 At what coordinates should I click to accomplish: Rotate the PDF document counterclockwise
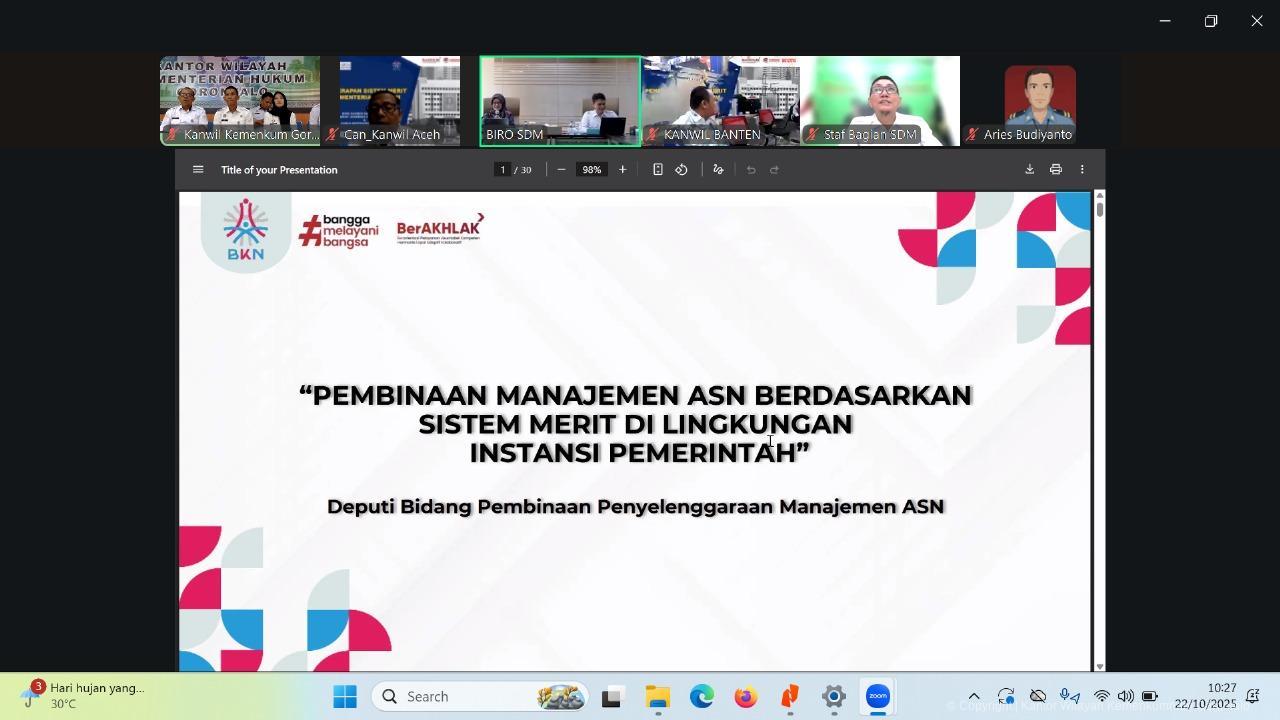[681, 170]
